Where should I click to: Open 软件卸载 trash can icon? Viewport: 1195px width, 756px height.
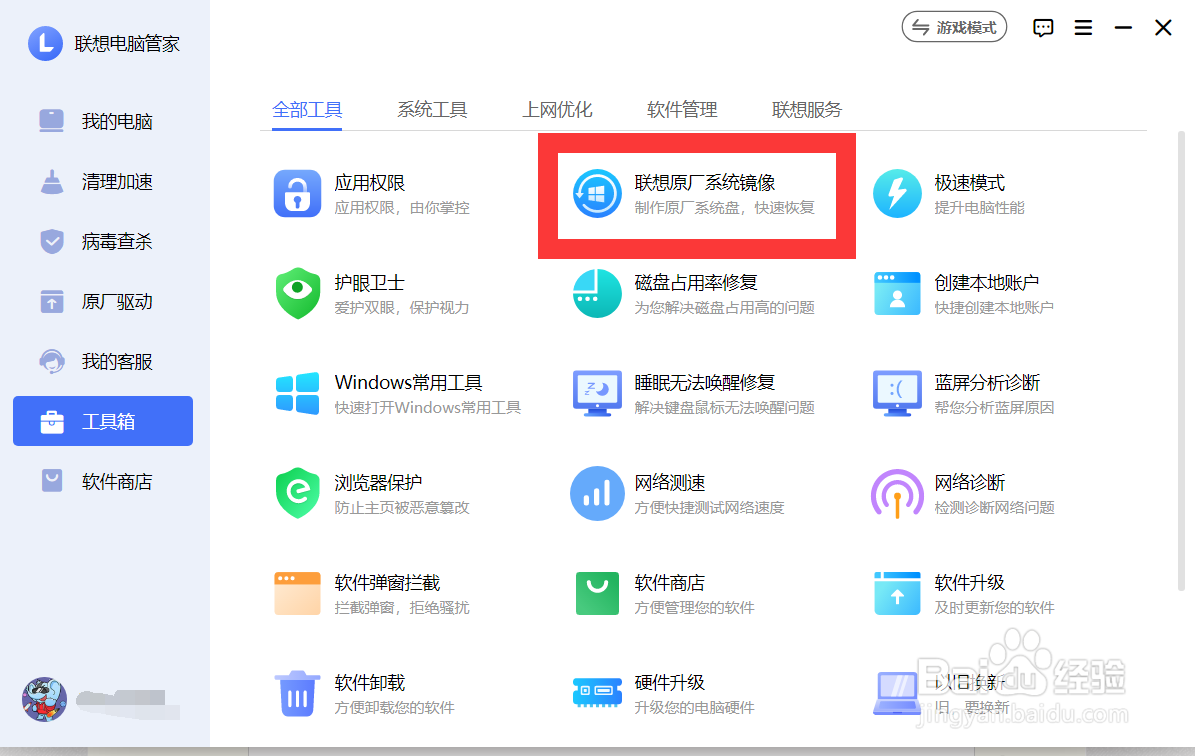click(297, 694)
